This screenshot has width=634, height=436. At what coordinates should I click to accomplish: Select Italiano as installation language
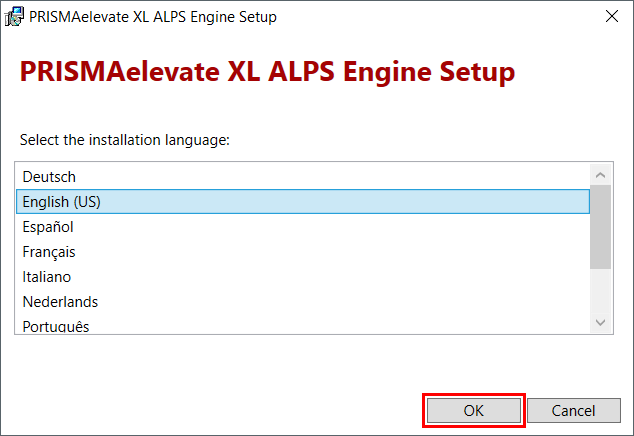pos(302,277)
